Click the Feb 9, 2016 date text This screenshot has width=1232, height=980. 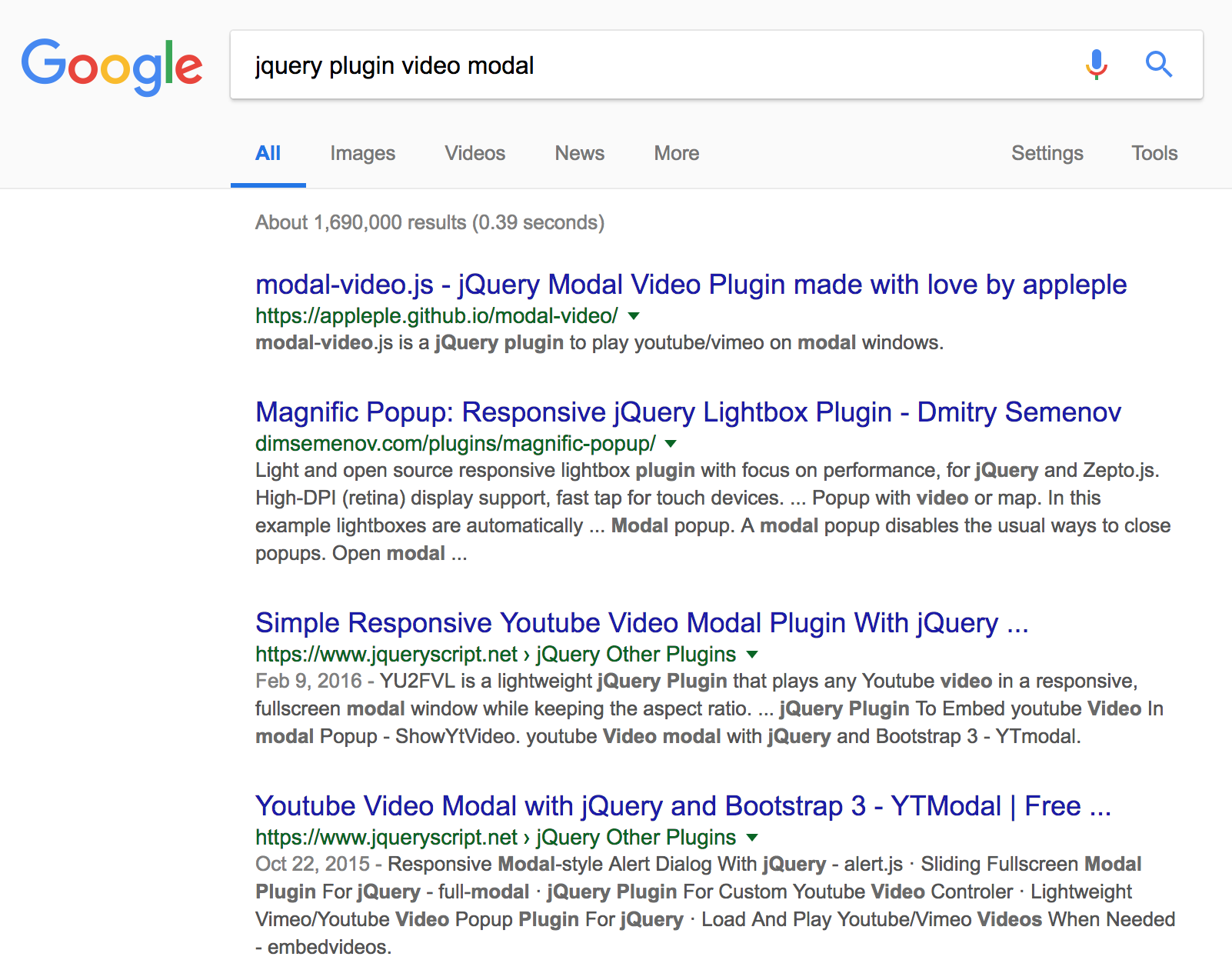308,681
